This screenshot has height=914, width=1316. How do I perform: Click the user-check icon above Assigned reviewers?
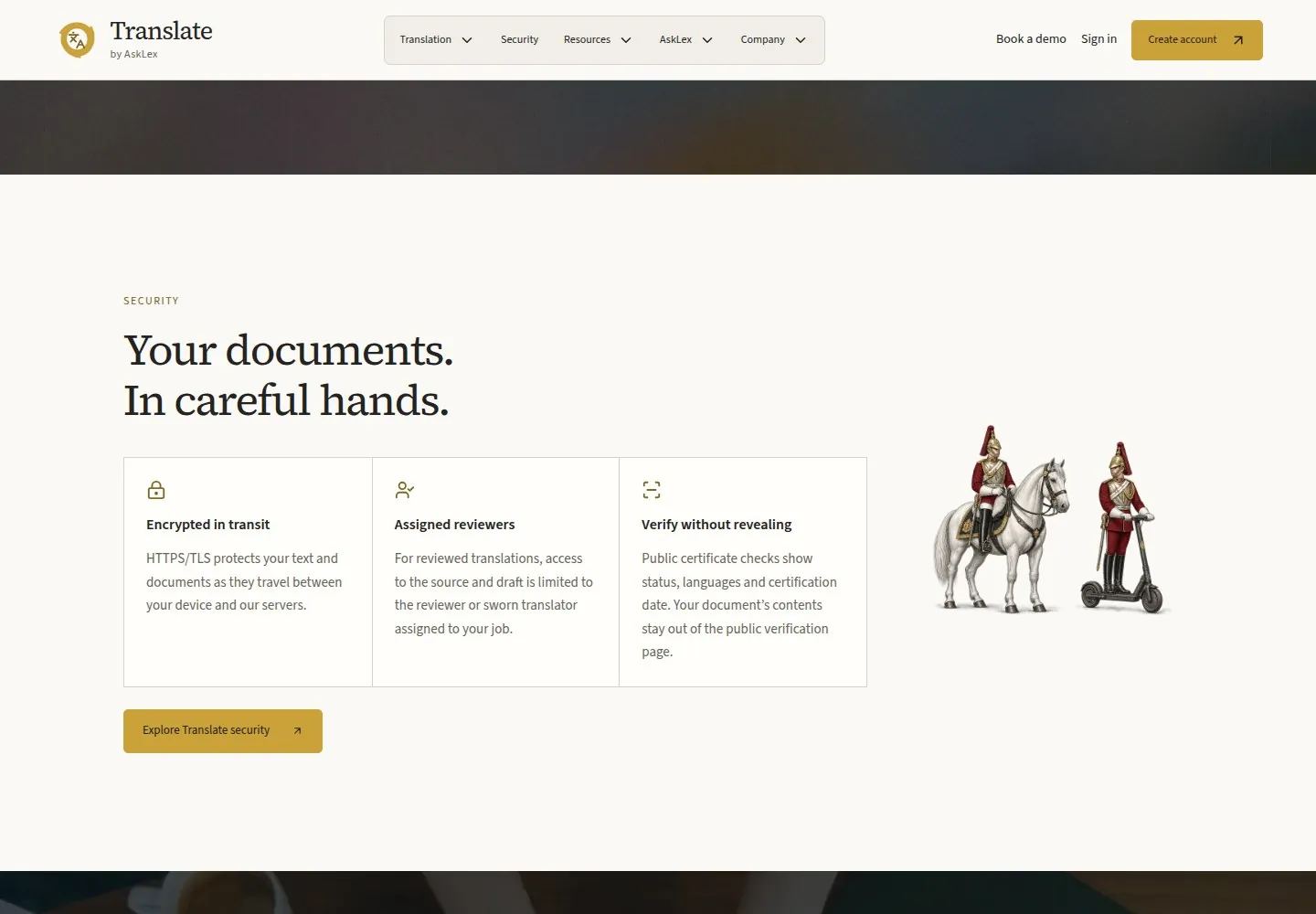tap(404, 490)
